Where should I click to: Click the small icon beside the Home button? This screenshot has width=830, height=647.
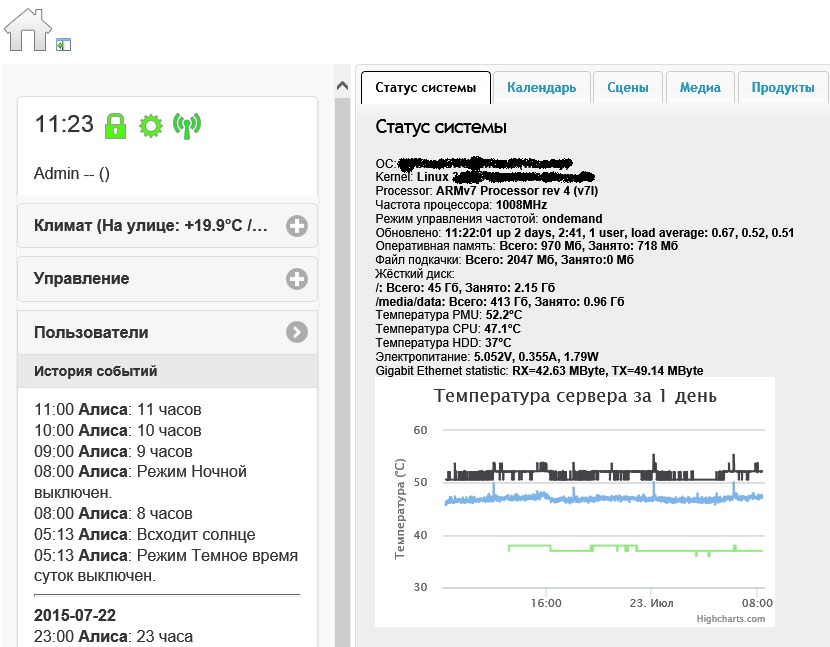(x=63, y=43)
